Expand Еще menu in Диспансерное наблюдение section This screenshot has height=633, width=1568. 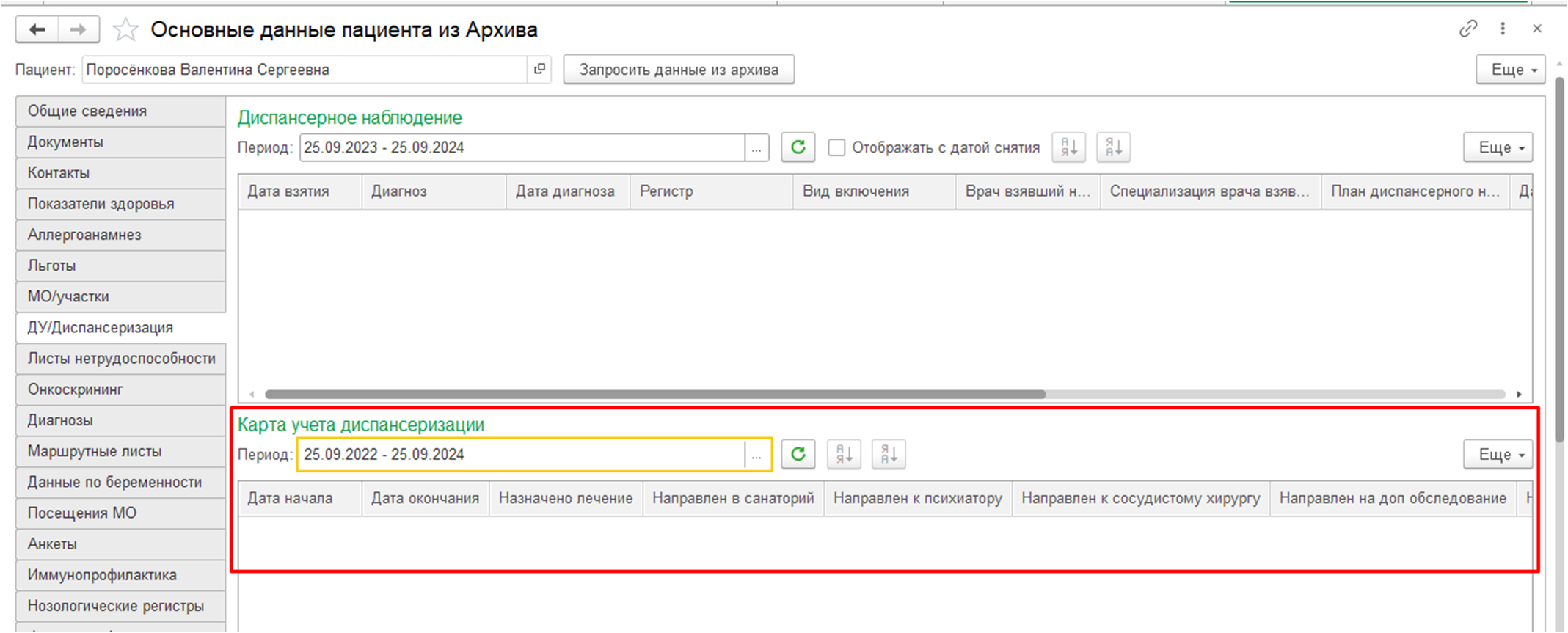1498,147
